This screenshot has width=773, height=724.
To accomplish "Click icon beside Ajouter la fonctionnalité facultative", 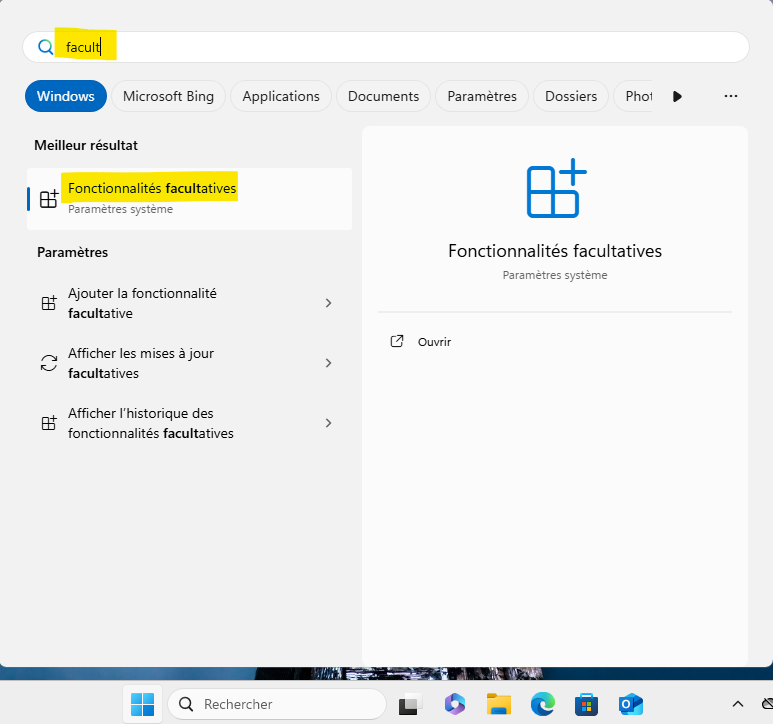I will 49,303.
